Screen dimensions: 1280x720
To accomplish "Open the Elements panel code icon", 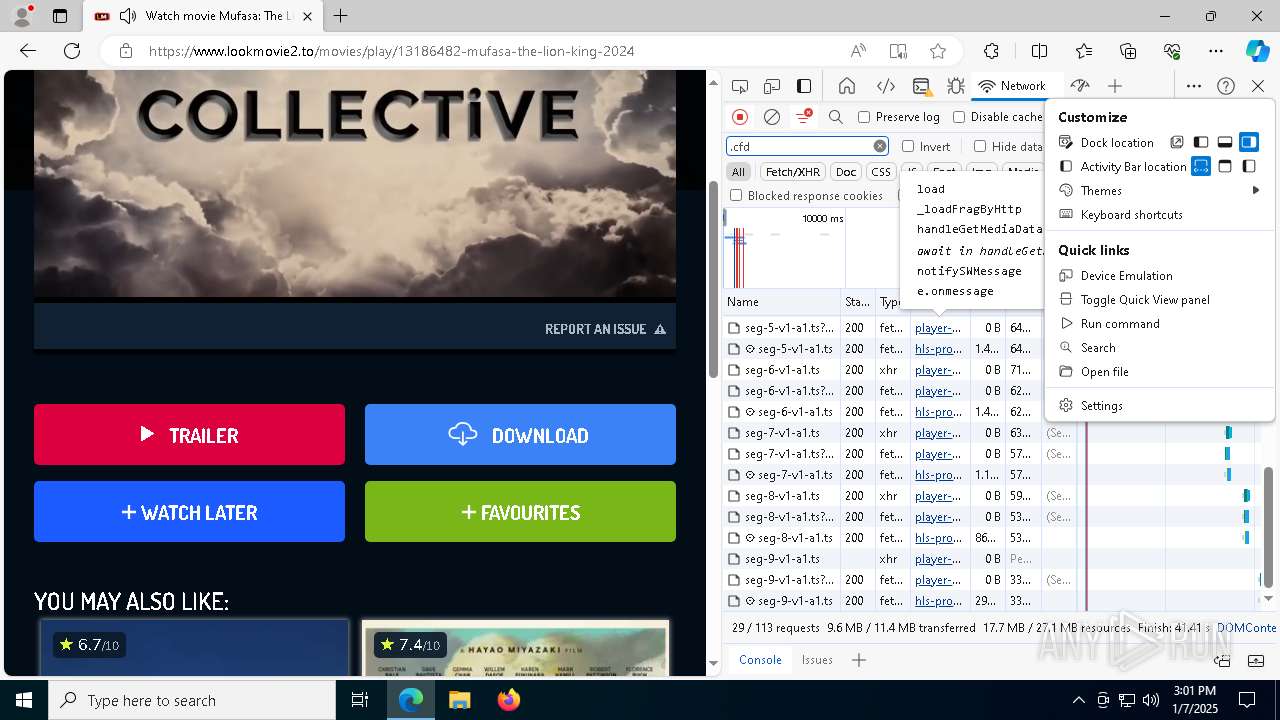I will 885,86.
